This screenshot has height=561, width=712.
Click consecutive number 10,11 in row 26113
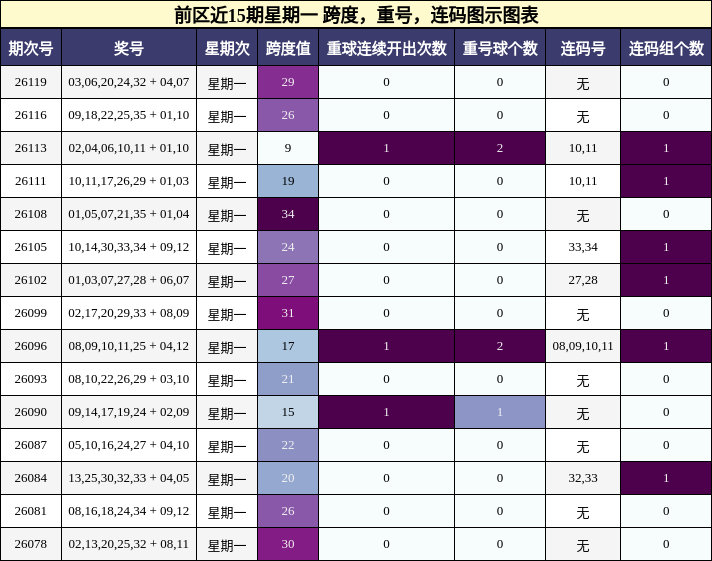(x=583, y=148)
